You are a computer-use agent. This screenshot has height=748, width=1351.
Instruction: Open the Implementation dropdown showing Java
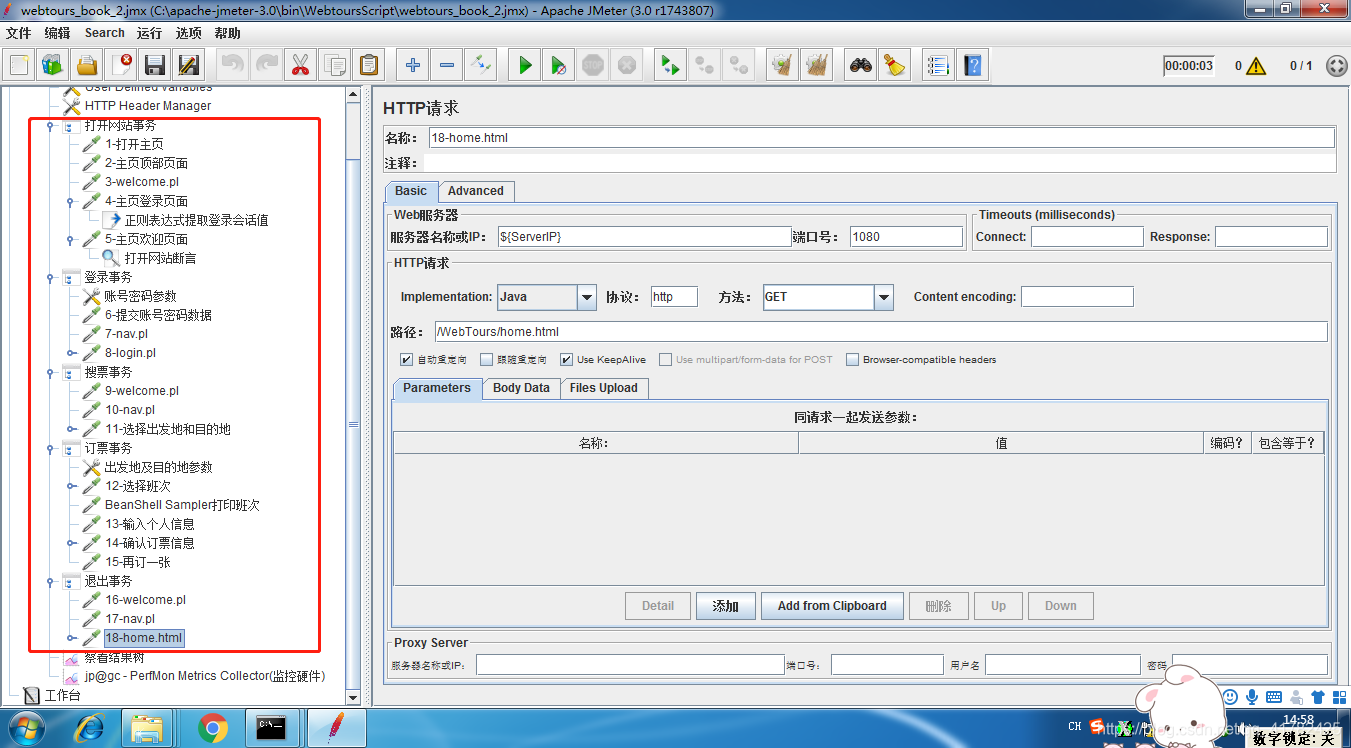tap(587, 297)
